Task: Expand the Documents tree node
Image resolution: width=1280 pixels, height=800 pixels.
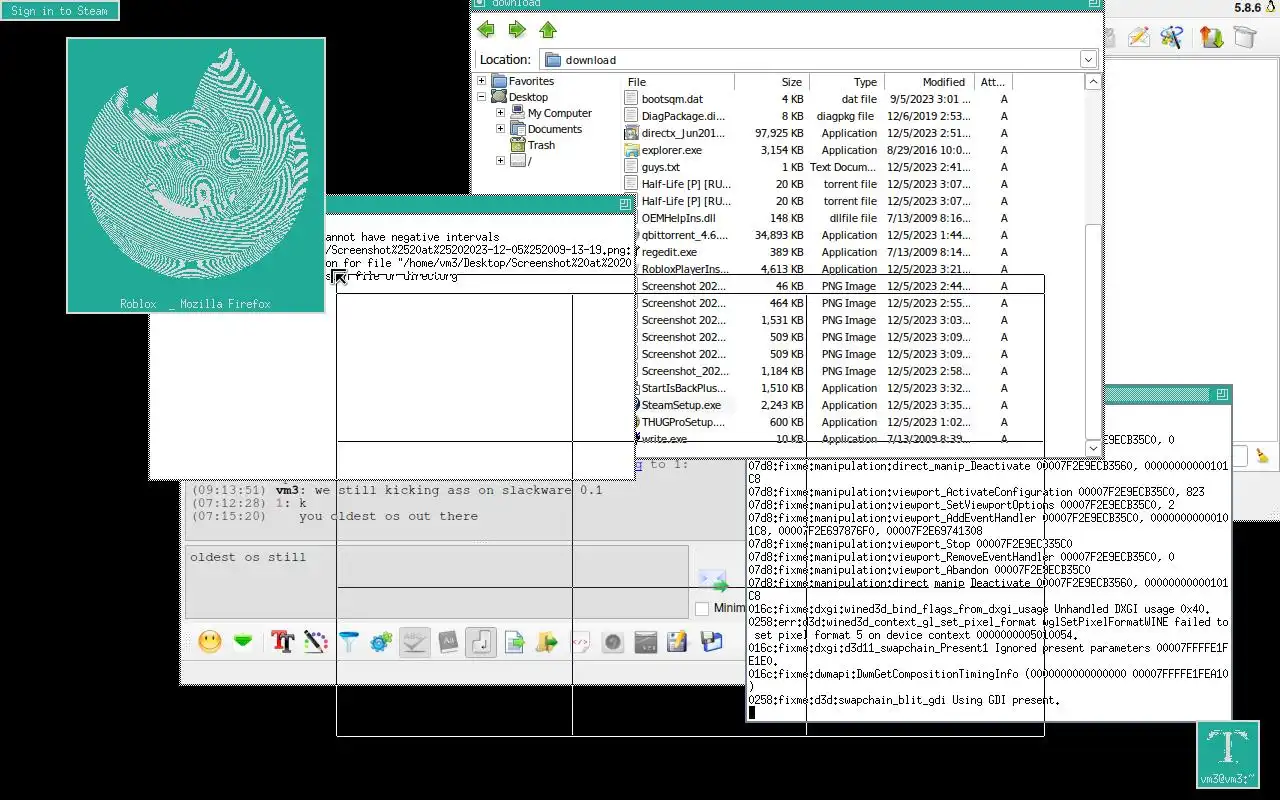Action: pos(500,129)
